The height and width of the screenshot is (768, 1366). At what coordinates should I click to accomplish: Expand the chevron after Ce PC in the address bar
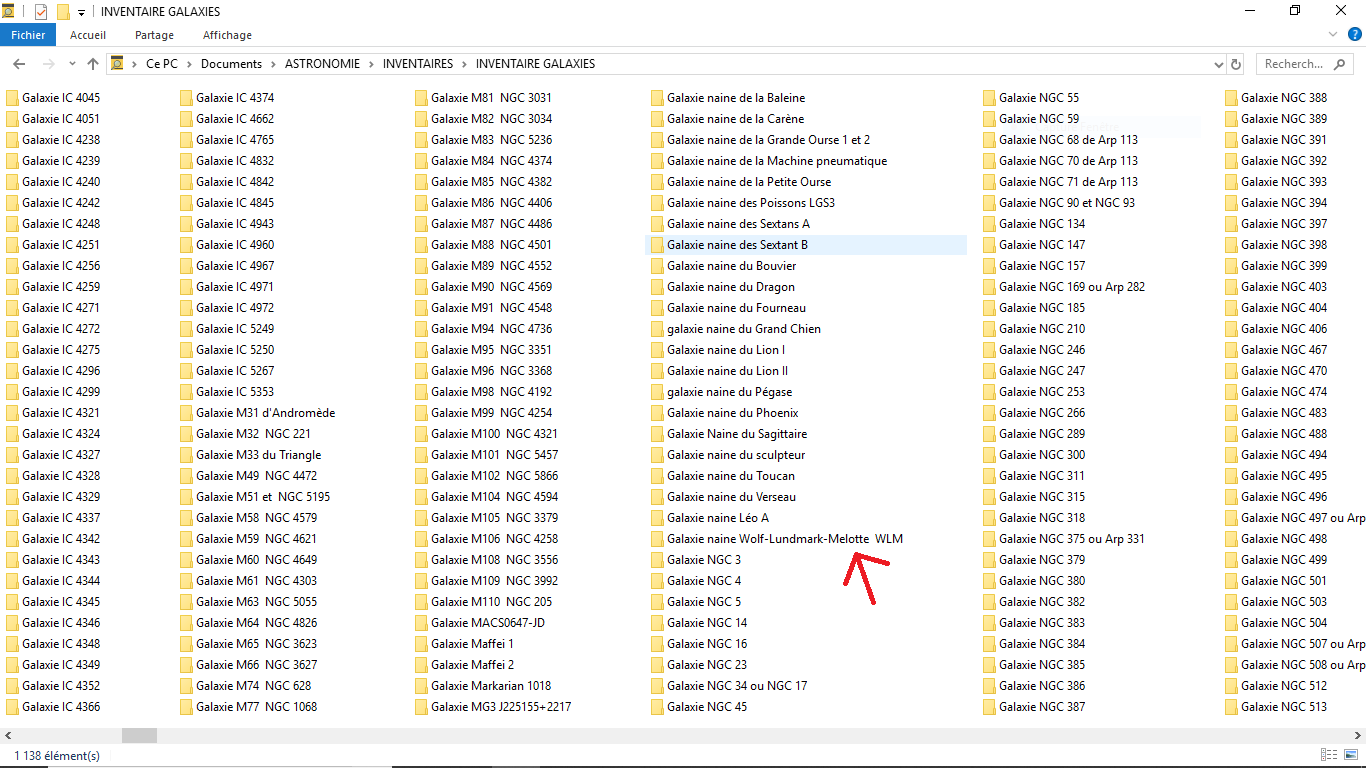point(189,64)
